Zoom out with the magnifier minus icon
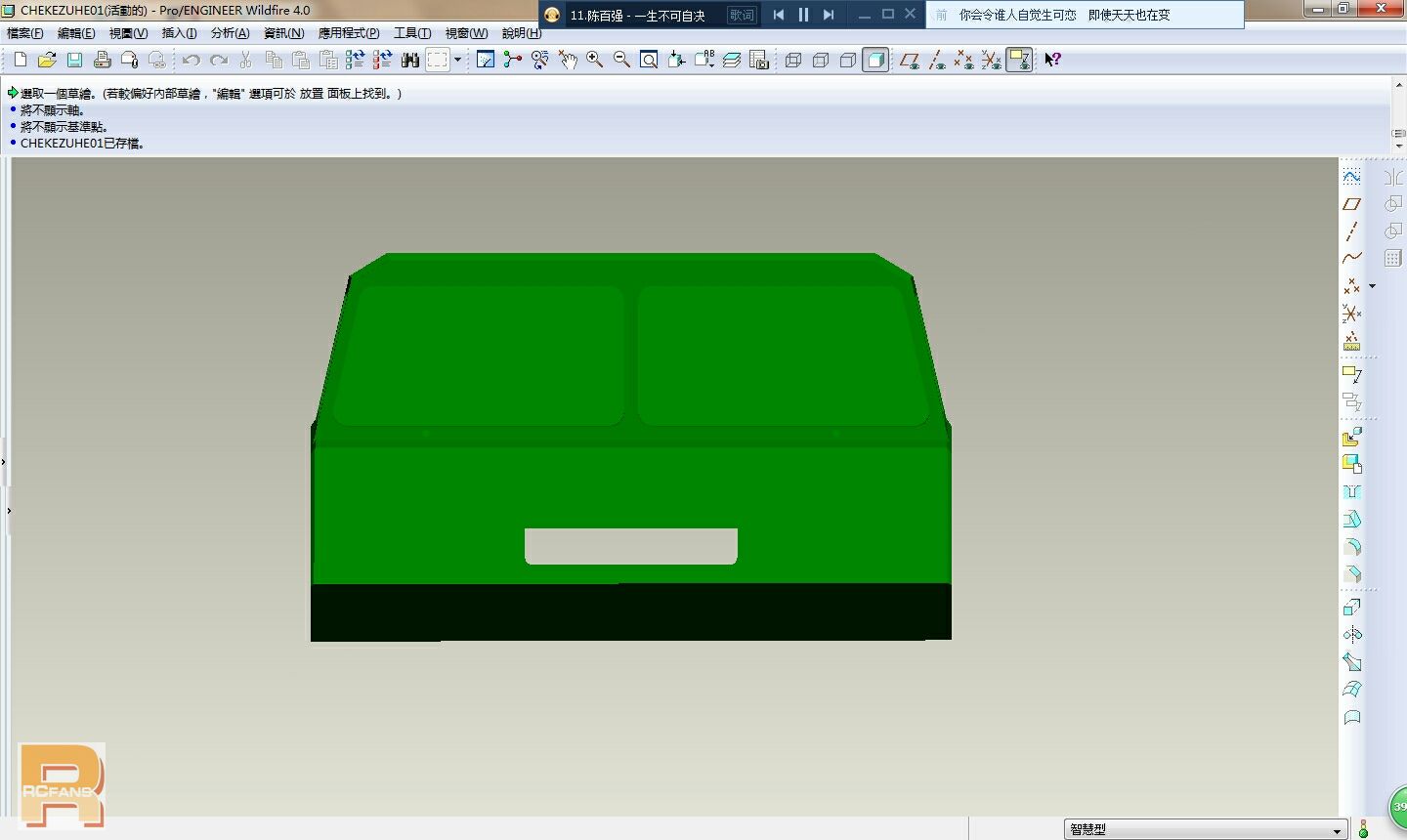This screenshot has height=840, width=1407. pyautogui.click(x=621, y=61)
